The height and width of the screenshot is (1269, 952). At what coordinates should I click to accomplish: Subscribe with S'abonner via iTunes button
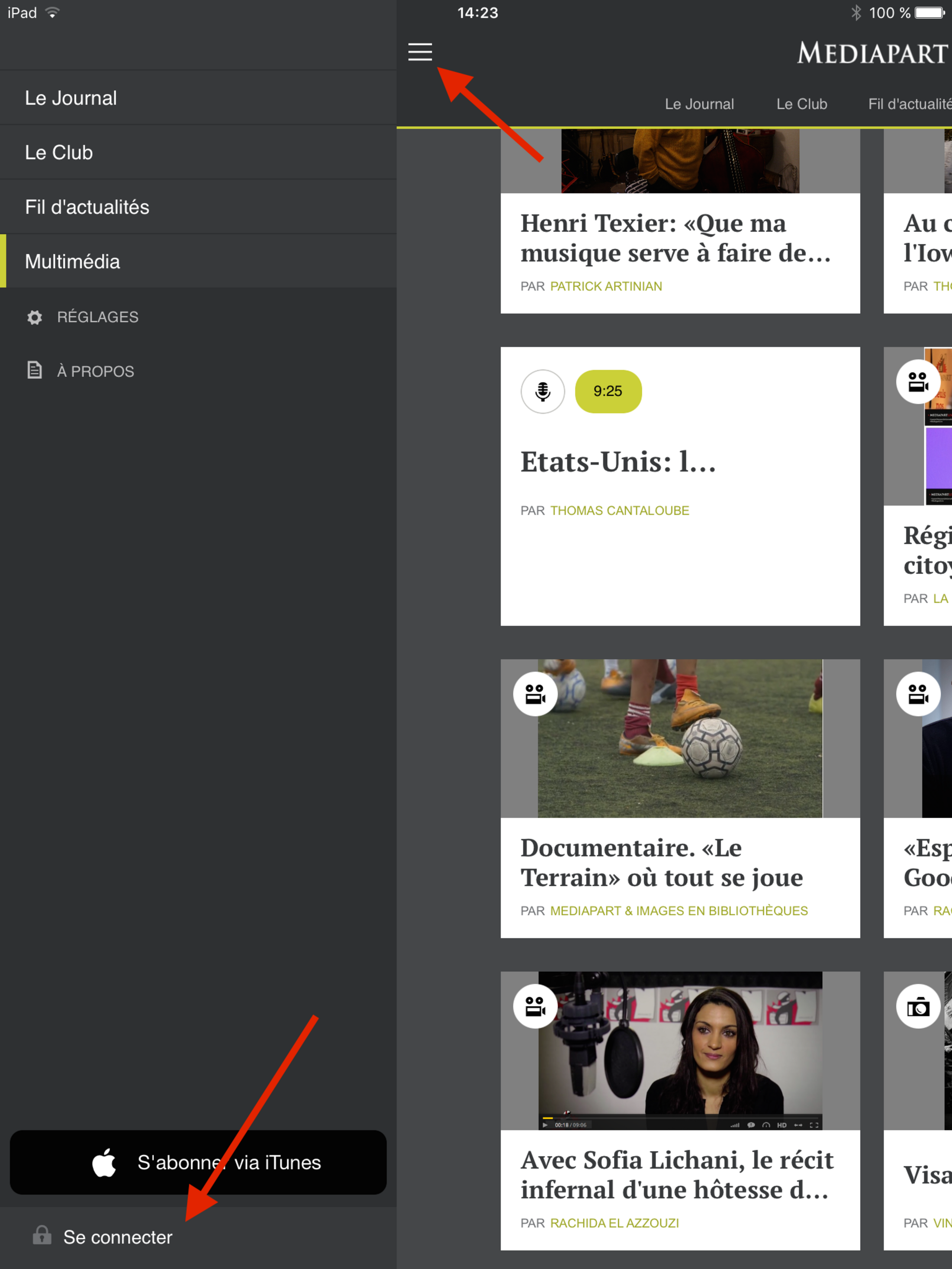pos(198,1162)
